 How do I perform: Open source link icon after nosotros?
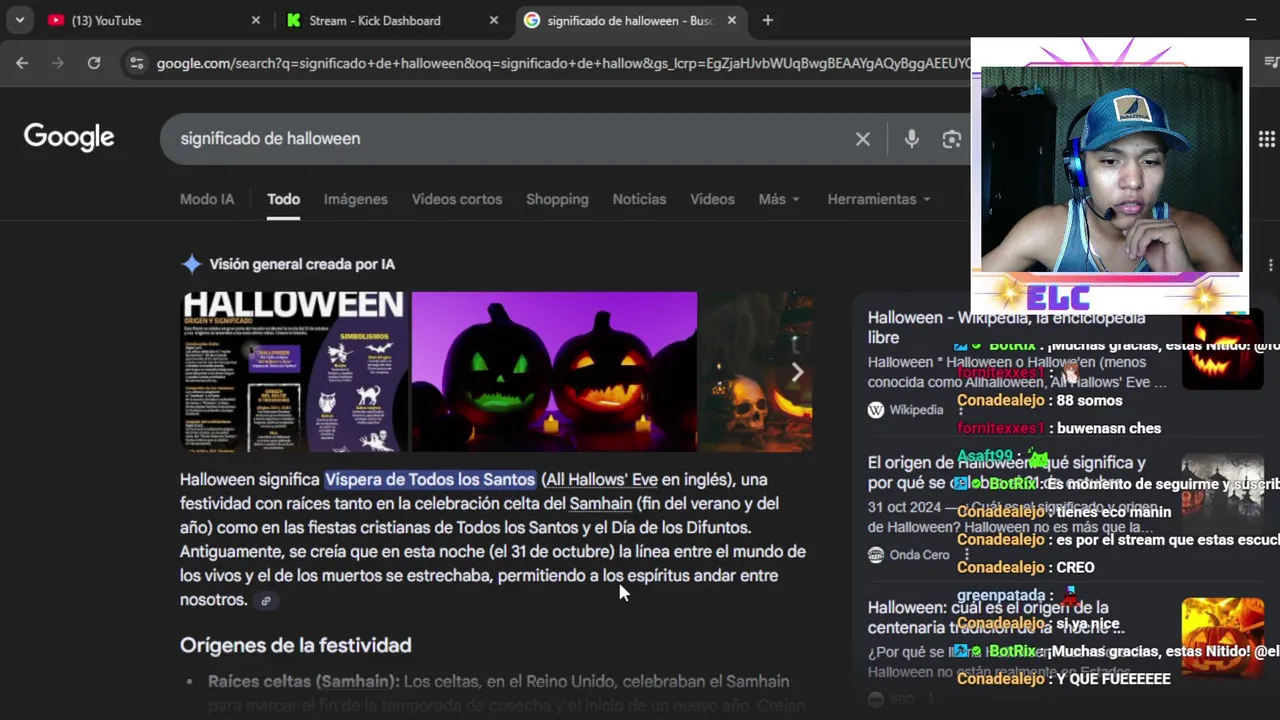click(265, 601)
